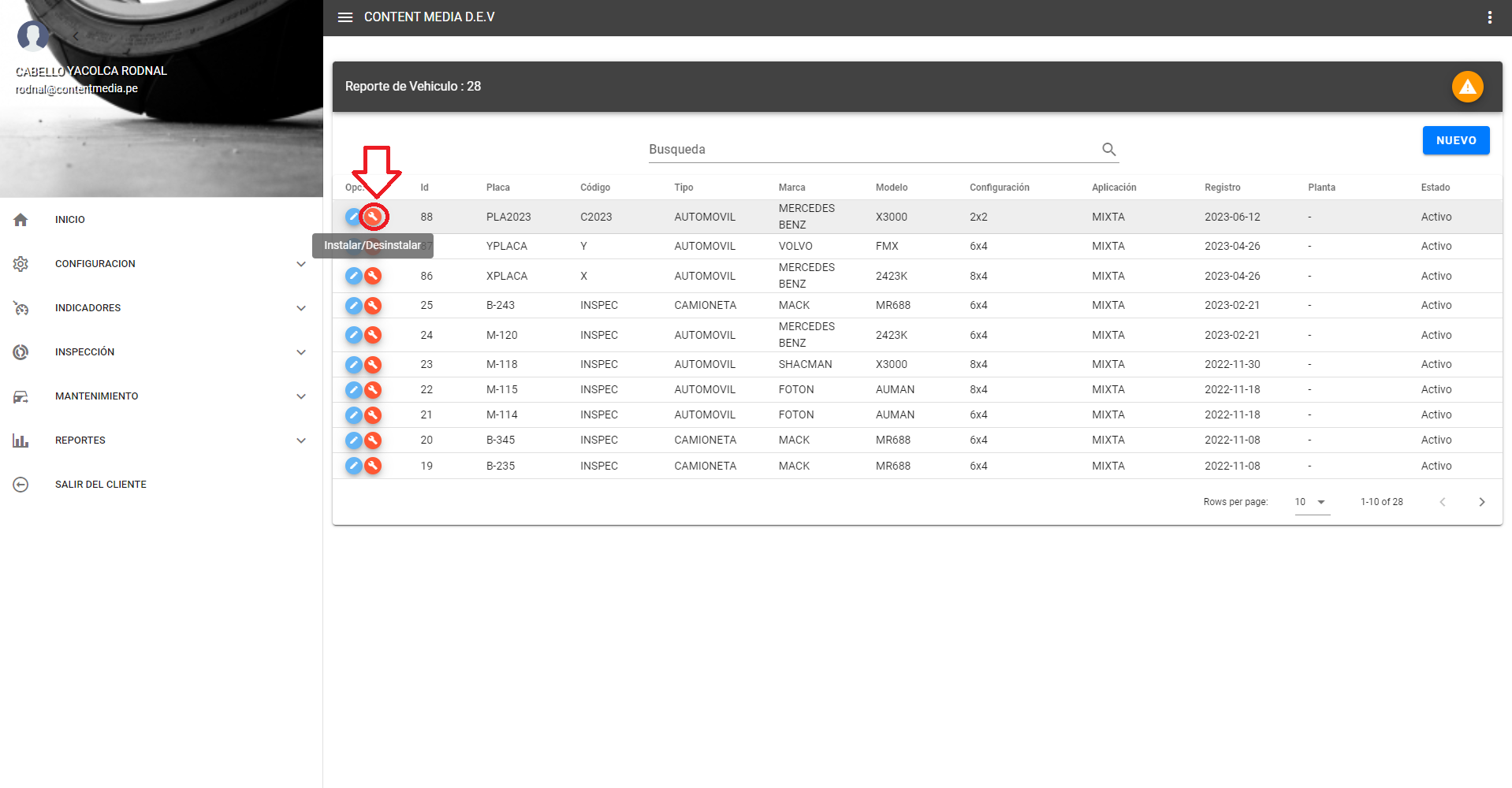The width and height of the screenshot is (1512, 788).
Task: Click edit pencil for vehicle B-243
Action: (x=354, y=306)
